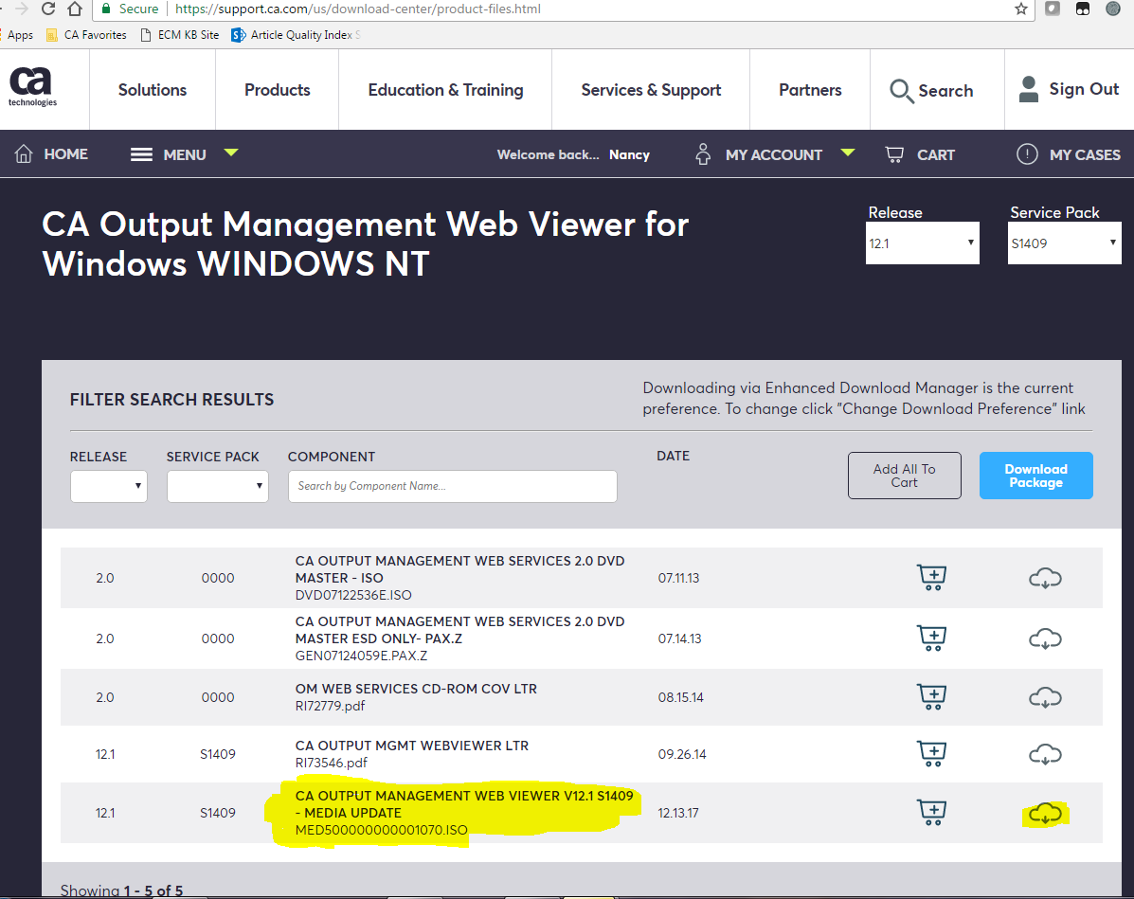Reload the page with browser refresh
This screenshot has width=1134, height=899.
pos(48,9)
